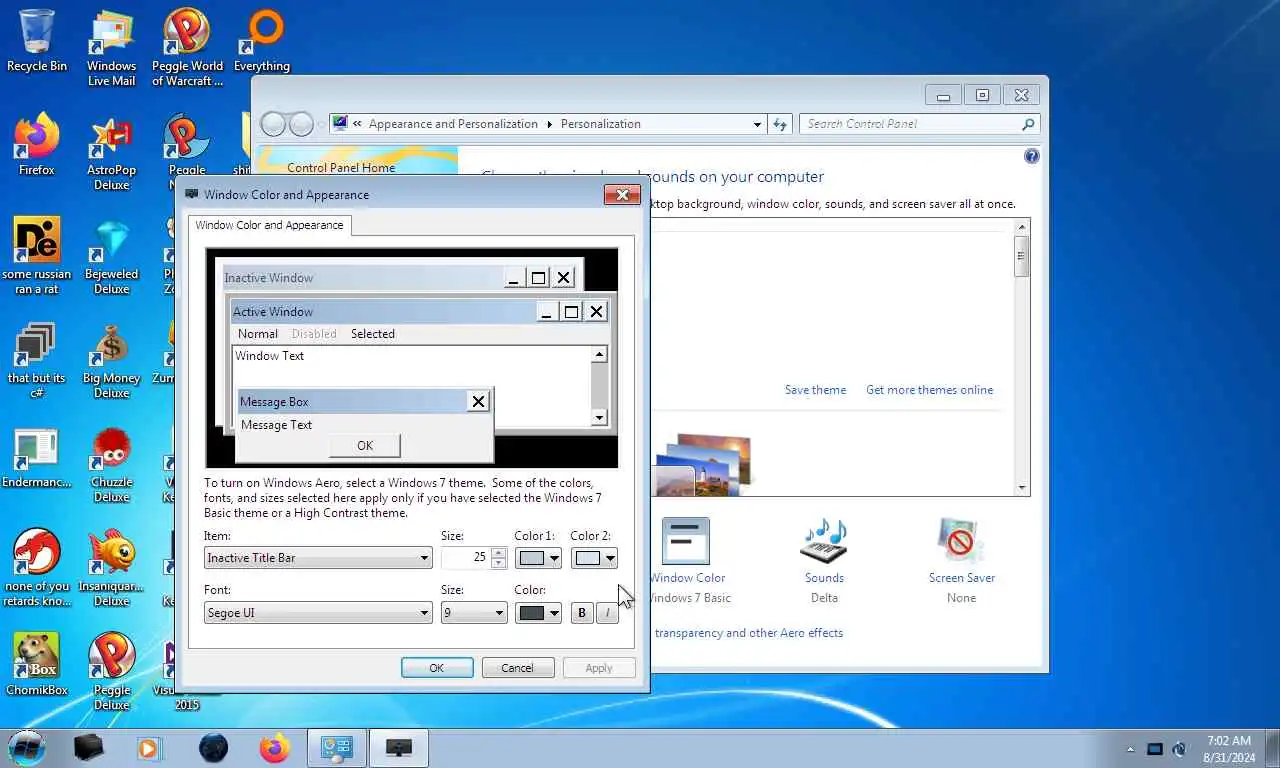The width and height of the screenshot is (1280, 768).
Task: Close the Window Color and Appearance dialog
Action: (622, 195)
